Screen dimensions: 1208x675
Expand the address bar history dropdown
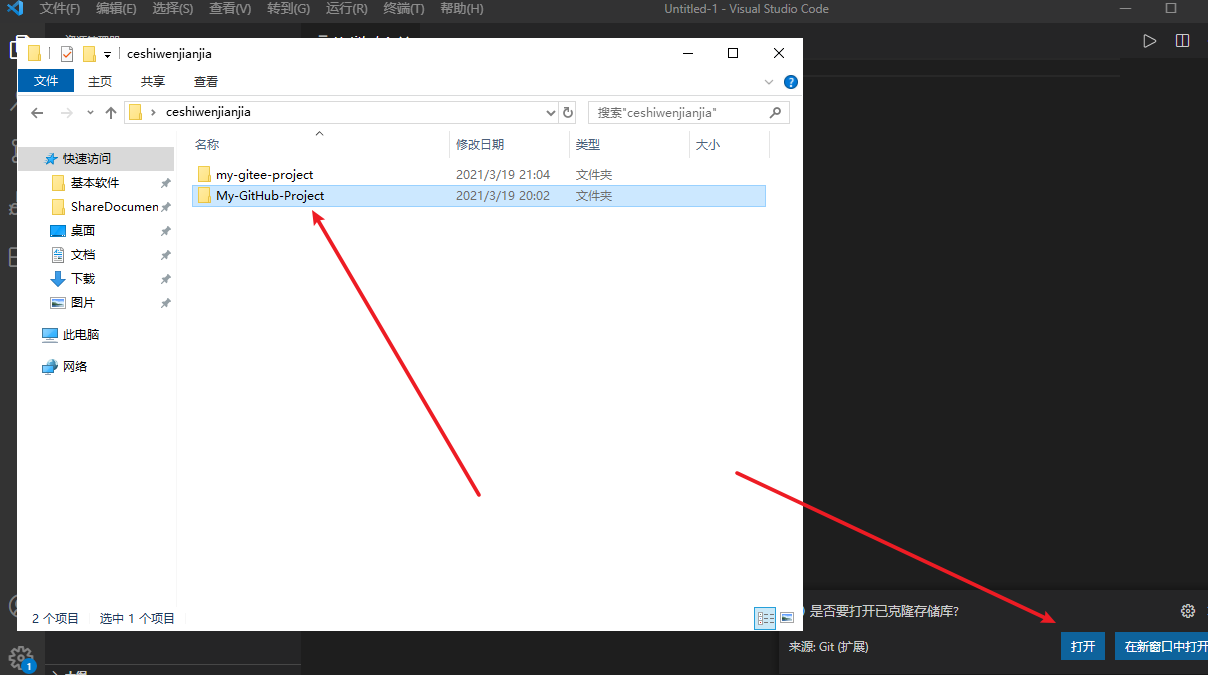click(550, 113)
